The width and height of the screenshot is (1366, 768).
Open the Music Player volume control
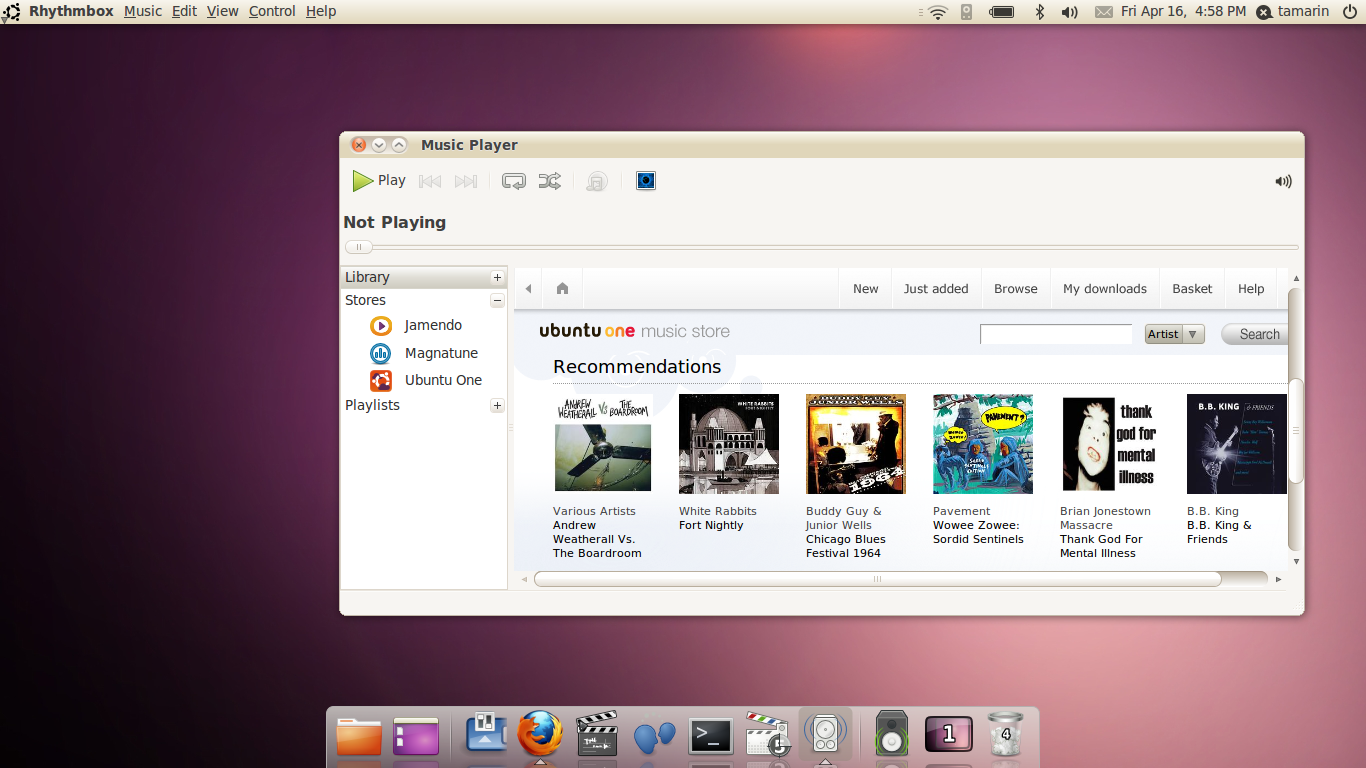[1283, 181]
